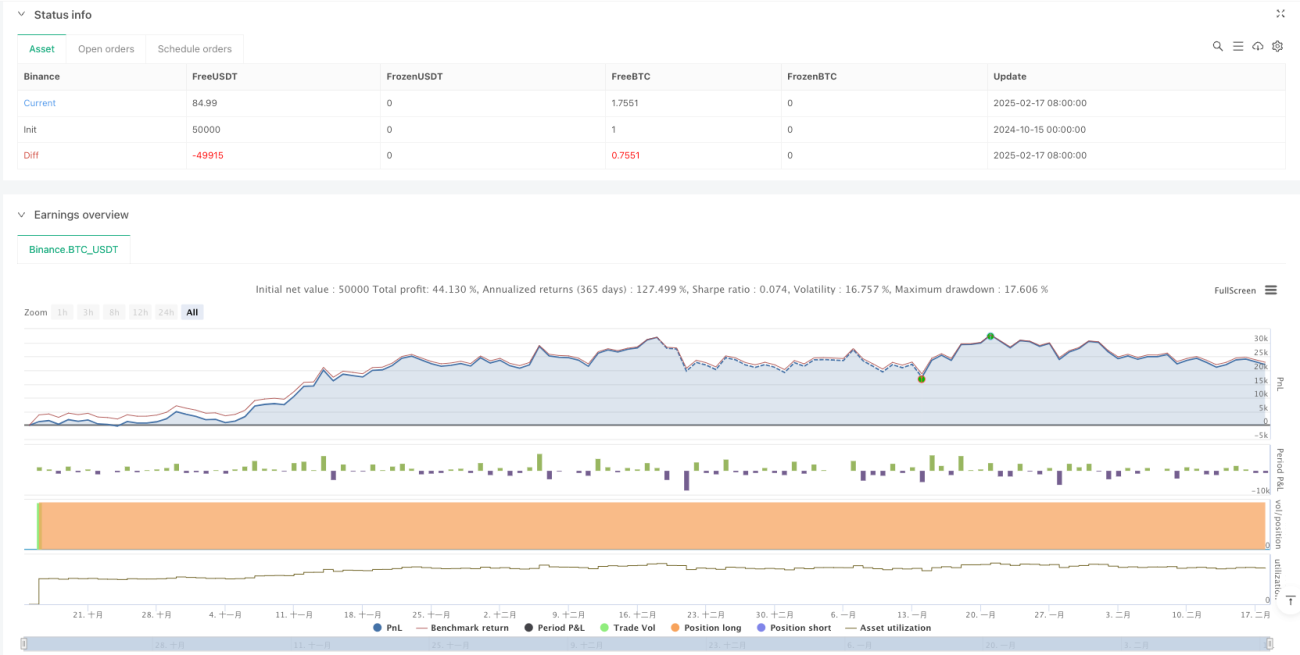Collapse the Earnings overview section
Viewport: 1300px width, 655px height.
(x=21, y=215)
